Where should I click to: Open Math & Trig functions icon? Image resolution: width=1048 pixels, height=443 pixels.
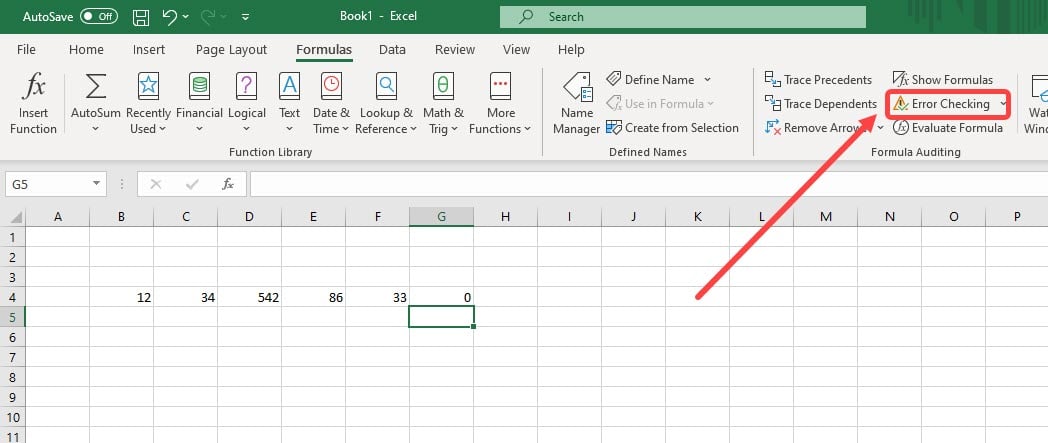(x=442, y=87)
